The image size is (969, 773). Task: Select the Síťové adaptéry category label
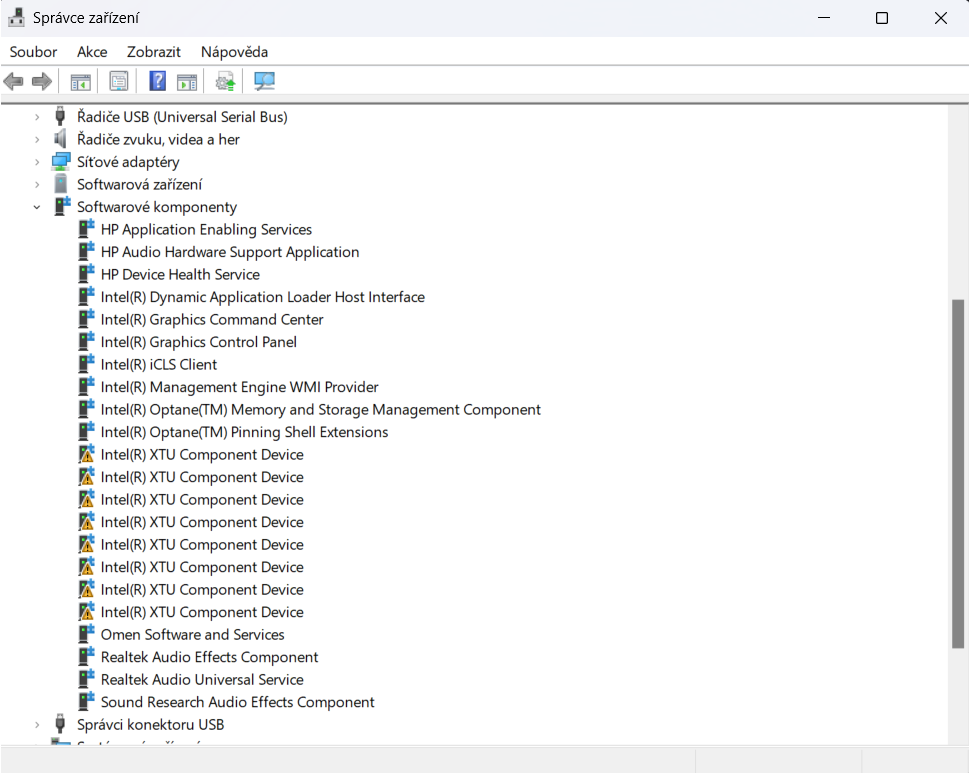128,162
